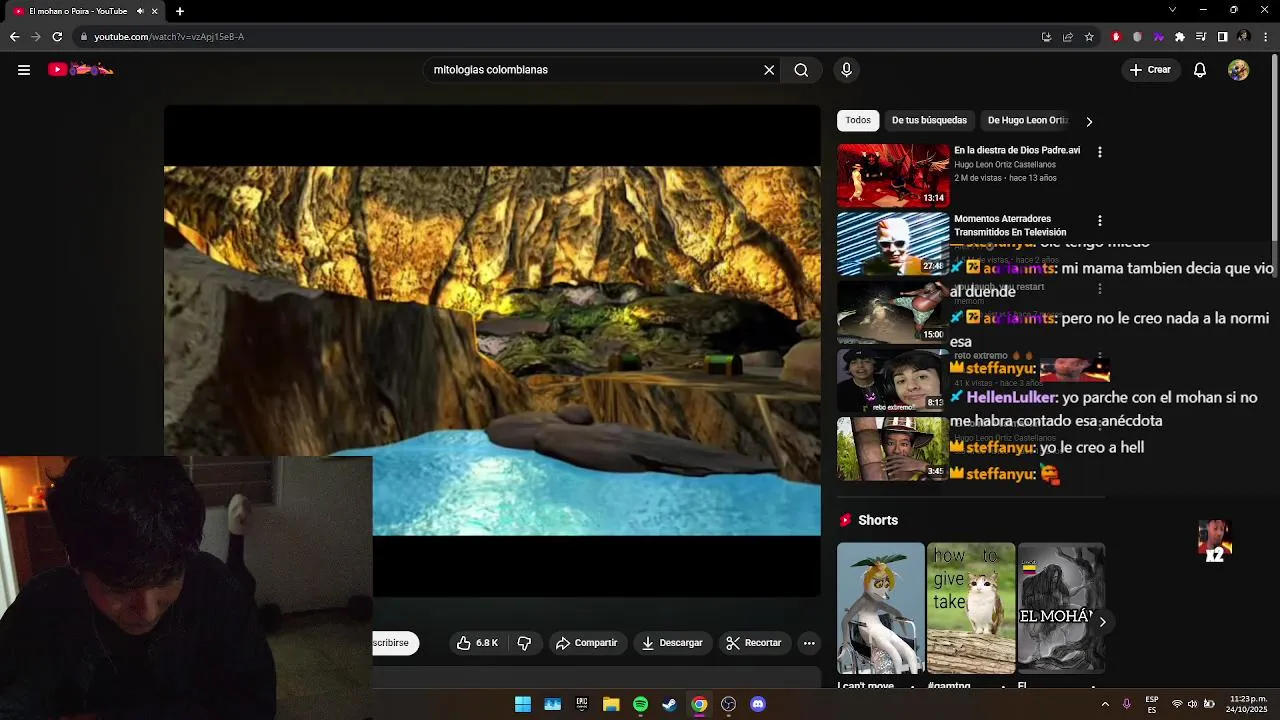
Task: Open Hugo Leon Ortiz Castellanos channel link
Action: [1004, 164]
